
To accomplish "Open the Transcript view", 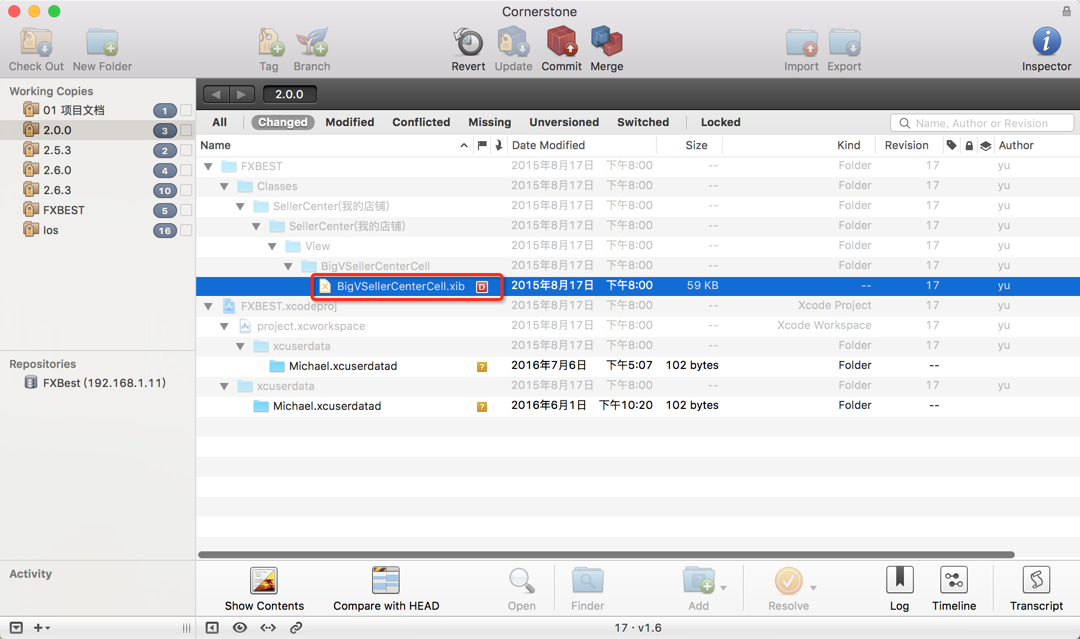I will point(1037,580).
